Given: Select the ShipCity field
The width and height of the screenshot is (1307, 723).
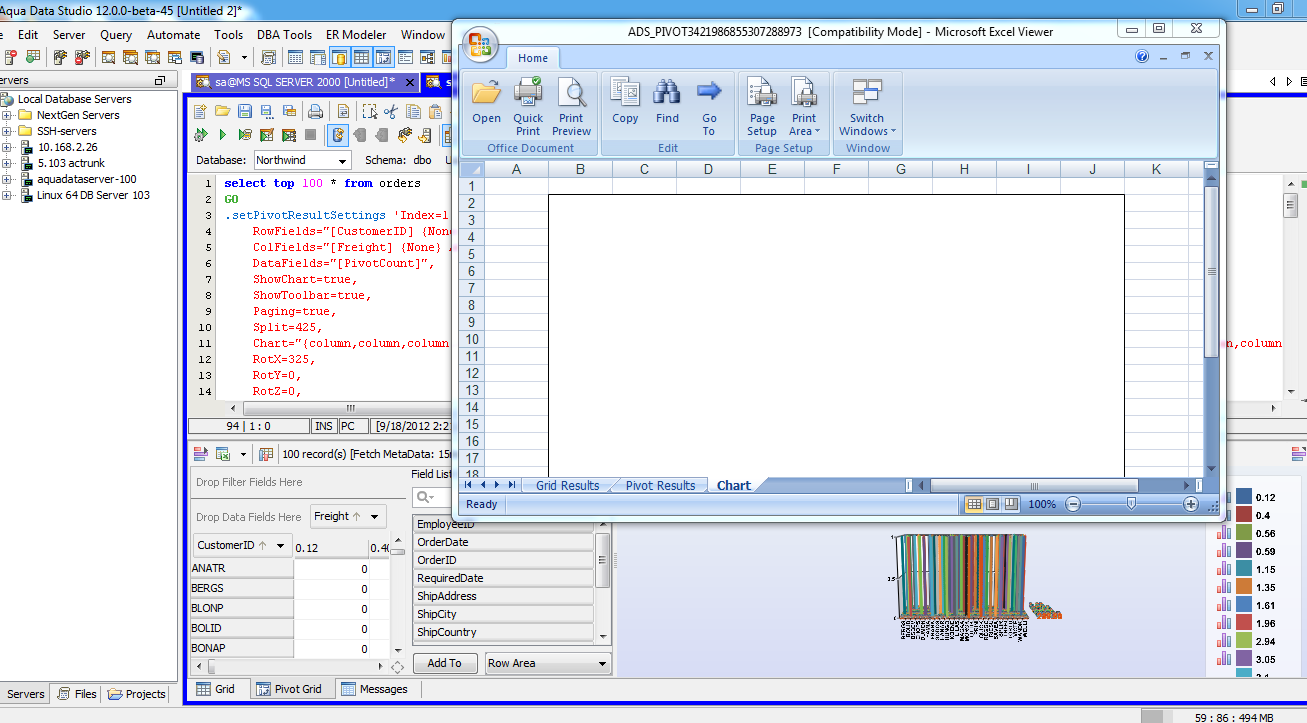Looking at the screenshot, I should (504, 614).
